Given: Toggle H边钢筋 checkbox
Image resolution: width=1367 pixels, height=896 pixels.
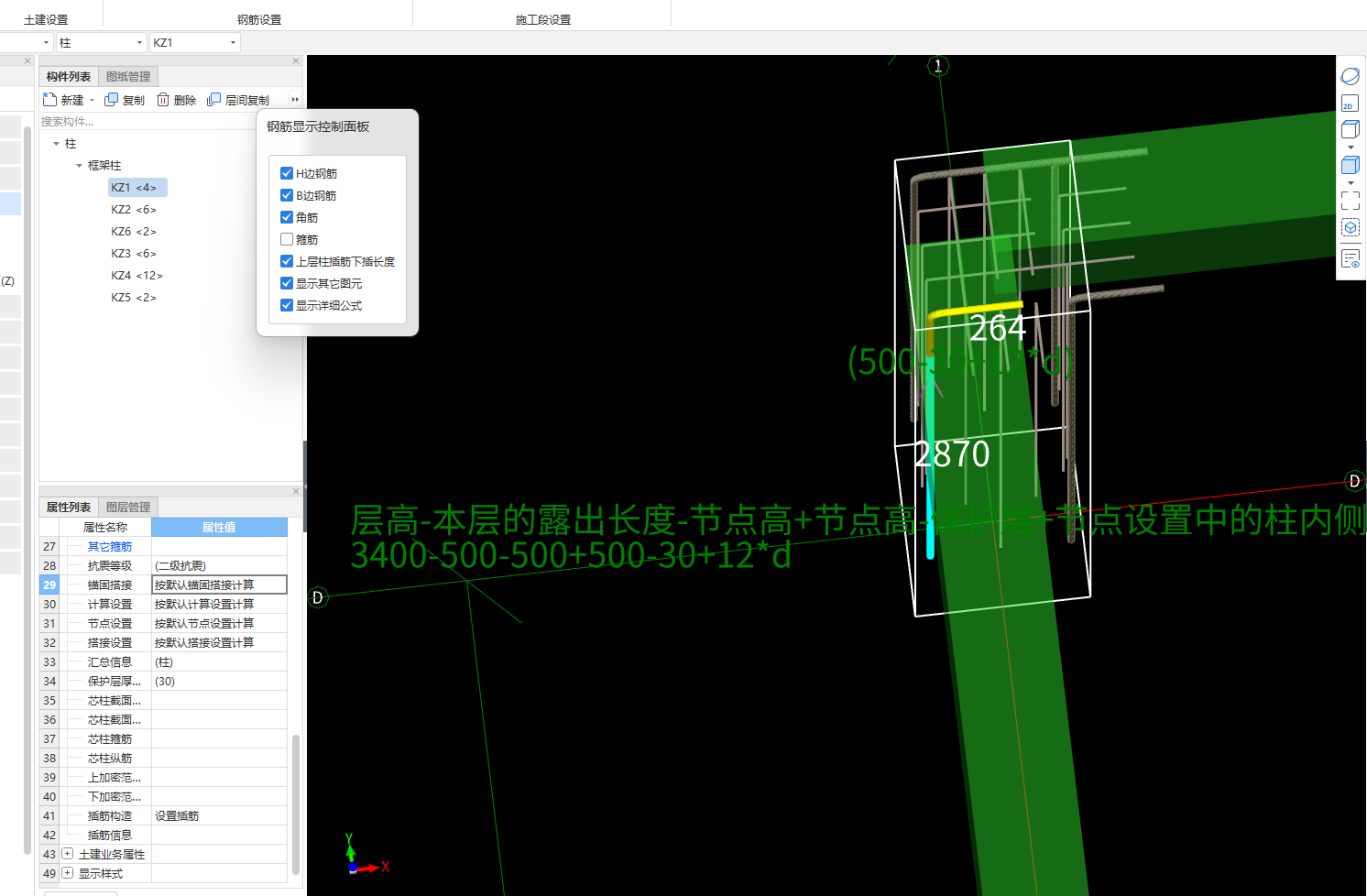Looking at the screenshot, I should pos(287,173).
